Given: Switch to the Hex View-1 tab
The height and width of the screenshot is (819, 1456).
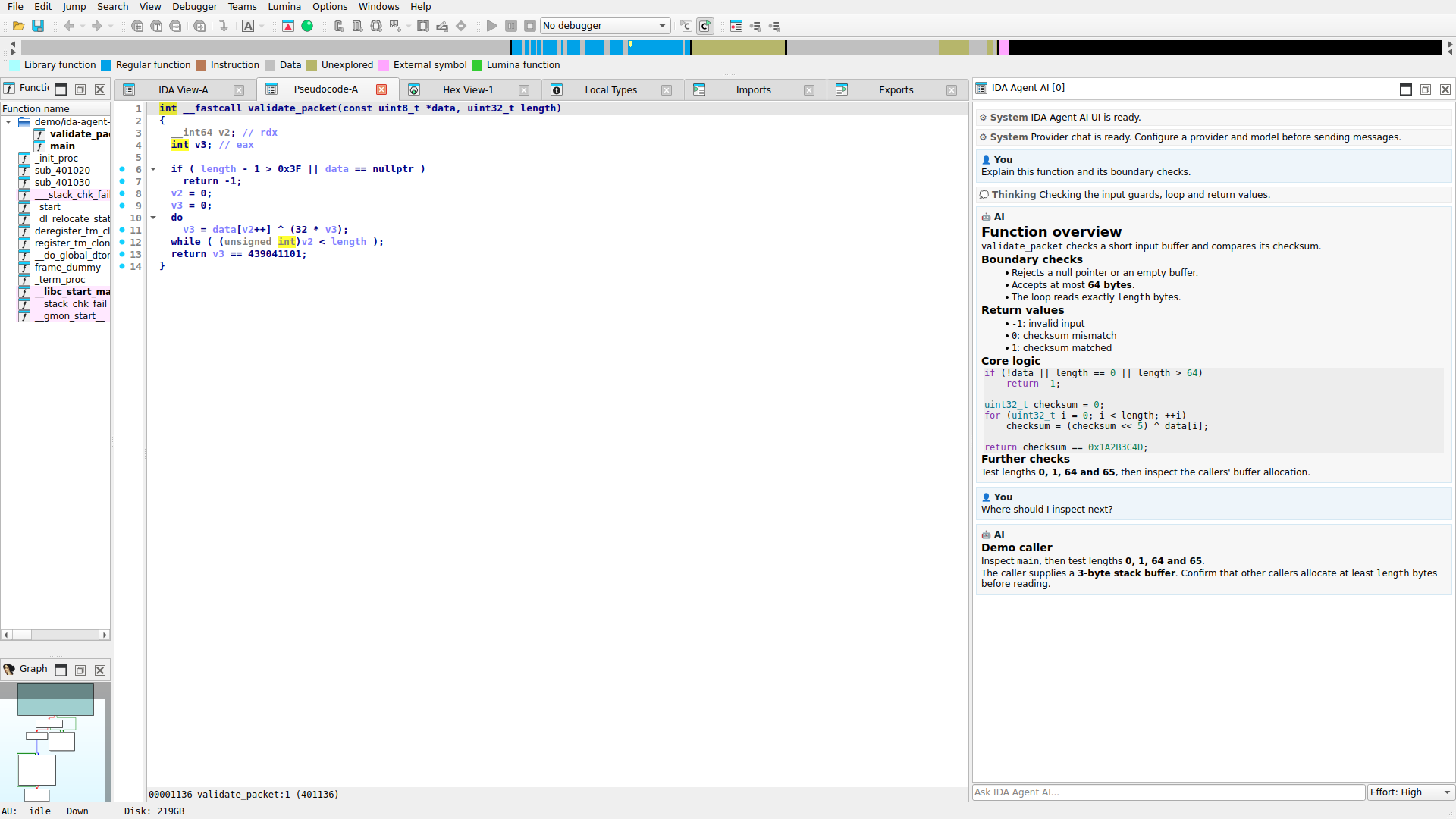Looking at the screenshot, I should 468,89.
